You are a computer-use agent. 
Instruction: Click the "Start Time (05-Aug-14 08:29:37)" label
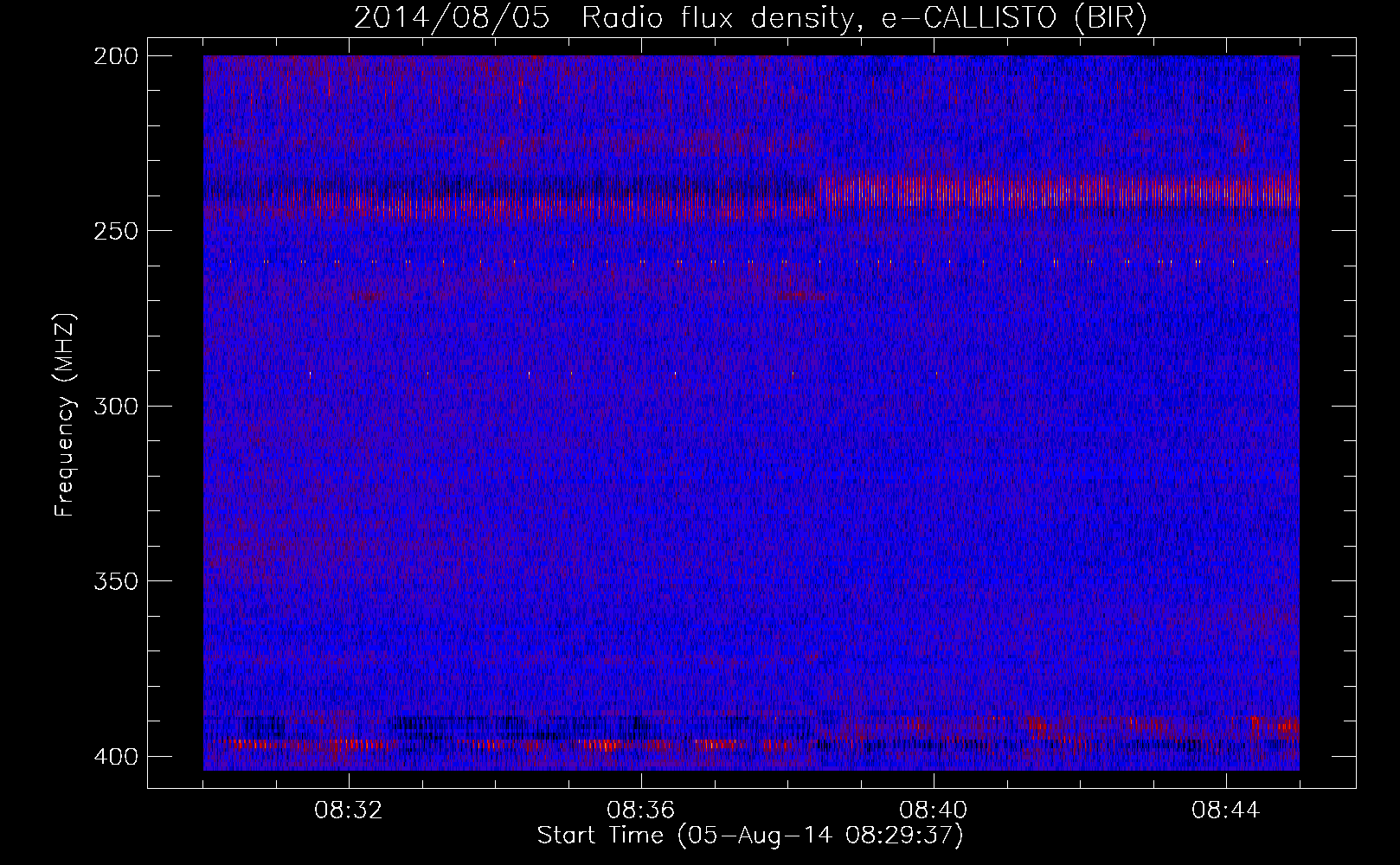click(x=749, y=836)
